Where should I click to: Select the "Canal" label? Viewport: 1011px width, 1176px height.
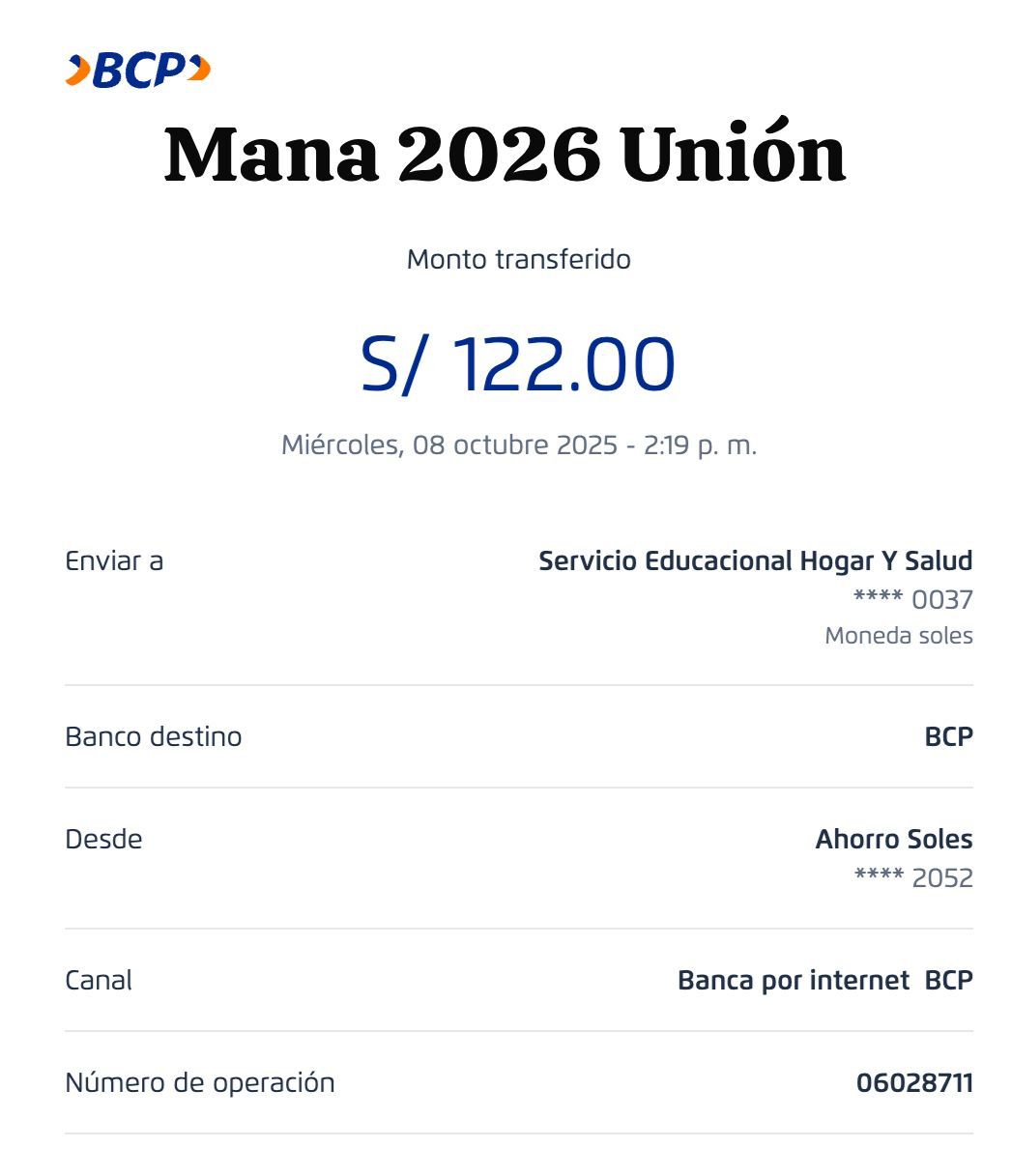99,980
